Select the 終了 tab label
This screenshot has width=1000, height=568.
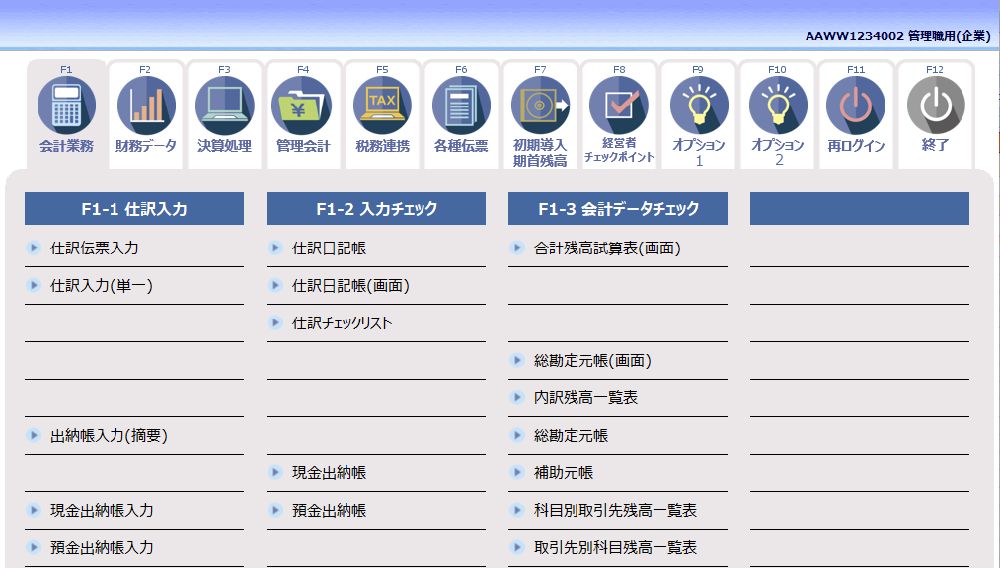(936, 145)
